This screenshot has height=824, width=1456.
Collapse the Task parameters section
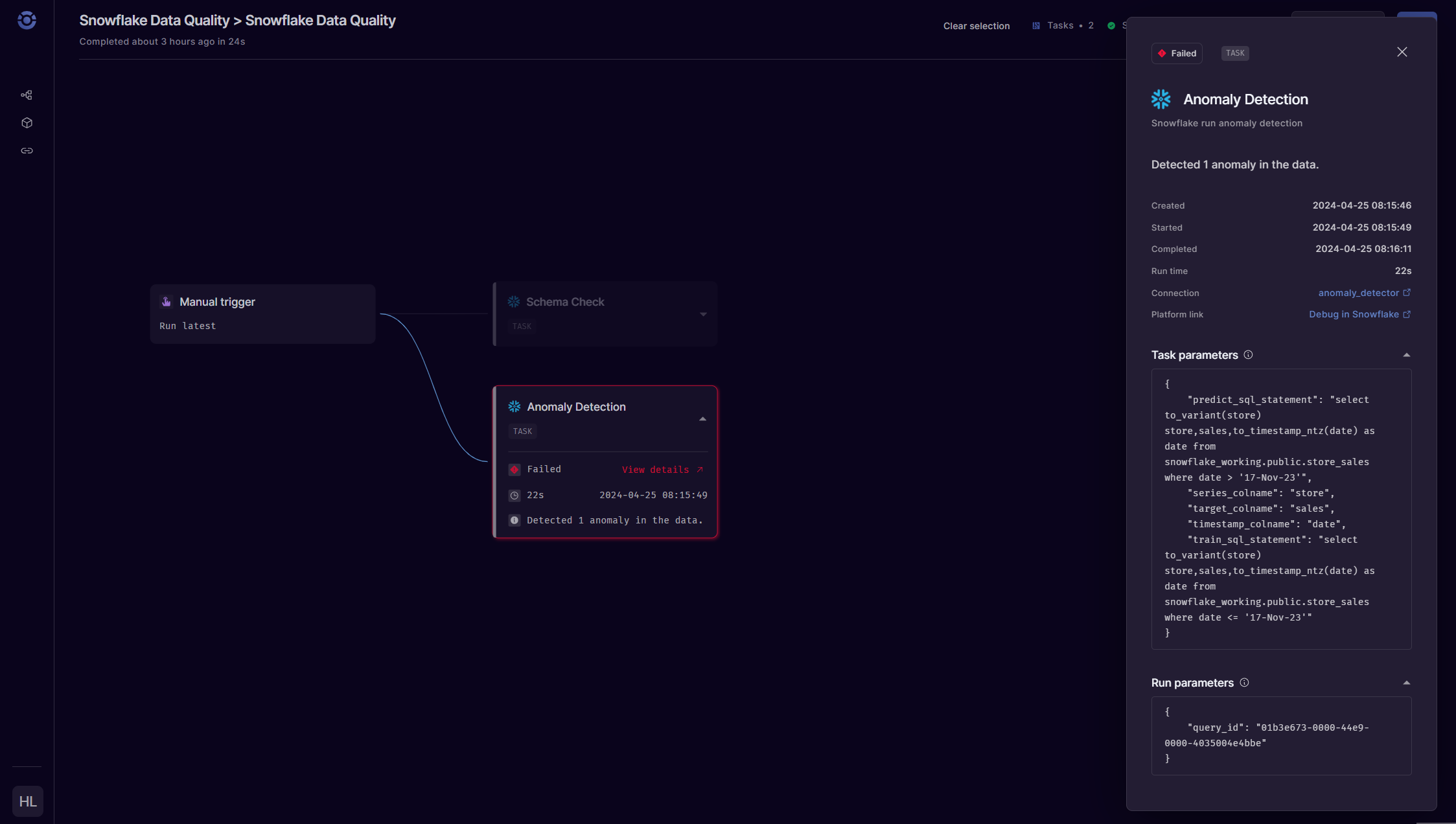click(1406, 354)
